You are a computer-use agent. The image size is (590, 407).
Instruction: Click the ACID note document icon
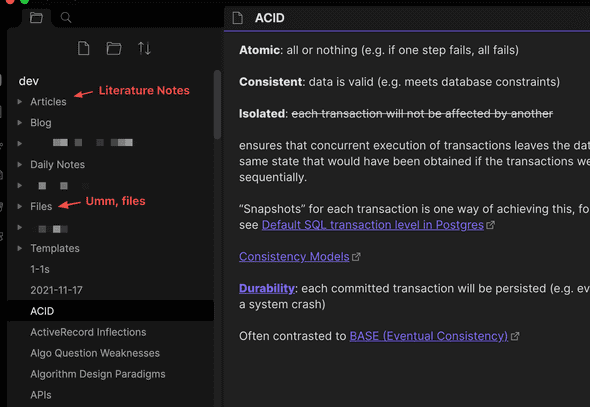tap(237, 18)
